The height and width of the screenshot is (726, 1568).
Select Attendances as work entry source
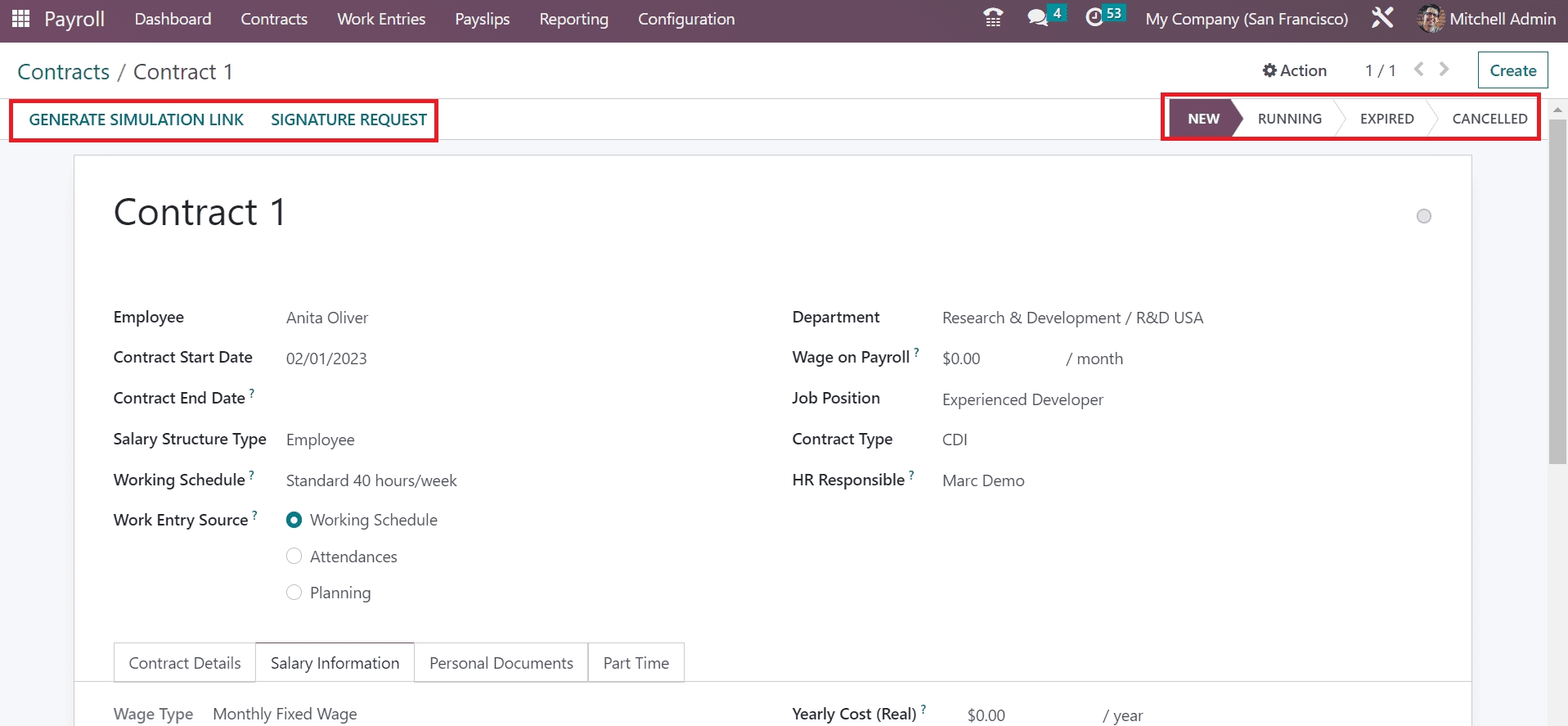[294, 557]
